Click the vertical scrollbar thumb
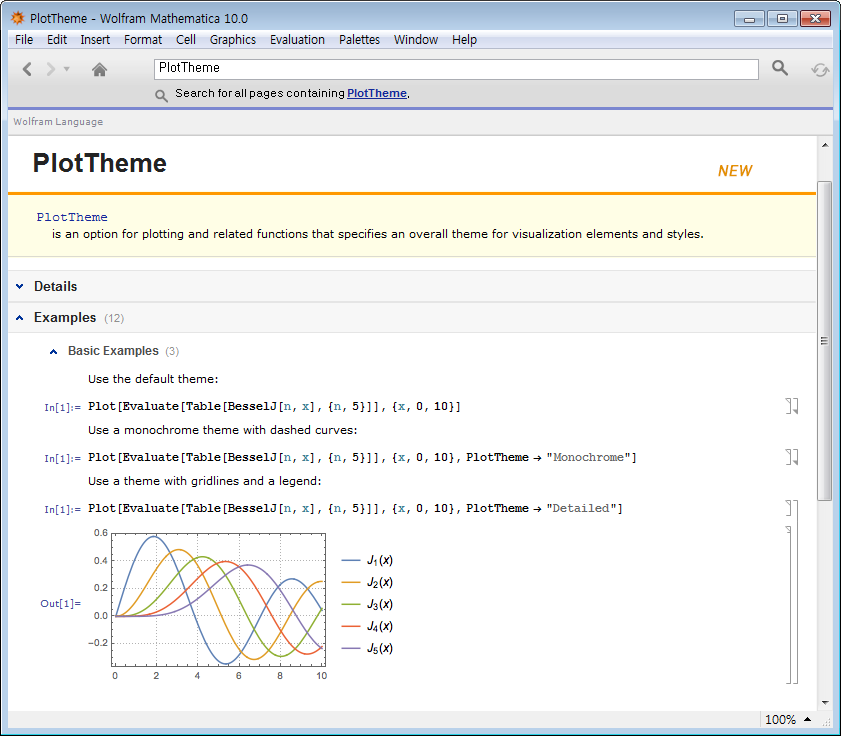This screenshot has width=841, height=736. tap(824, 340)
